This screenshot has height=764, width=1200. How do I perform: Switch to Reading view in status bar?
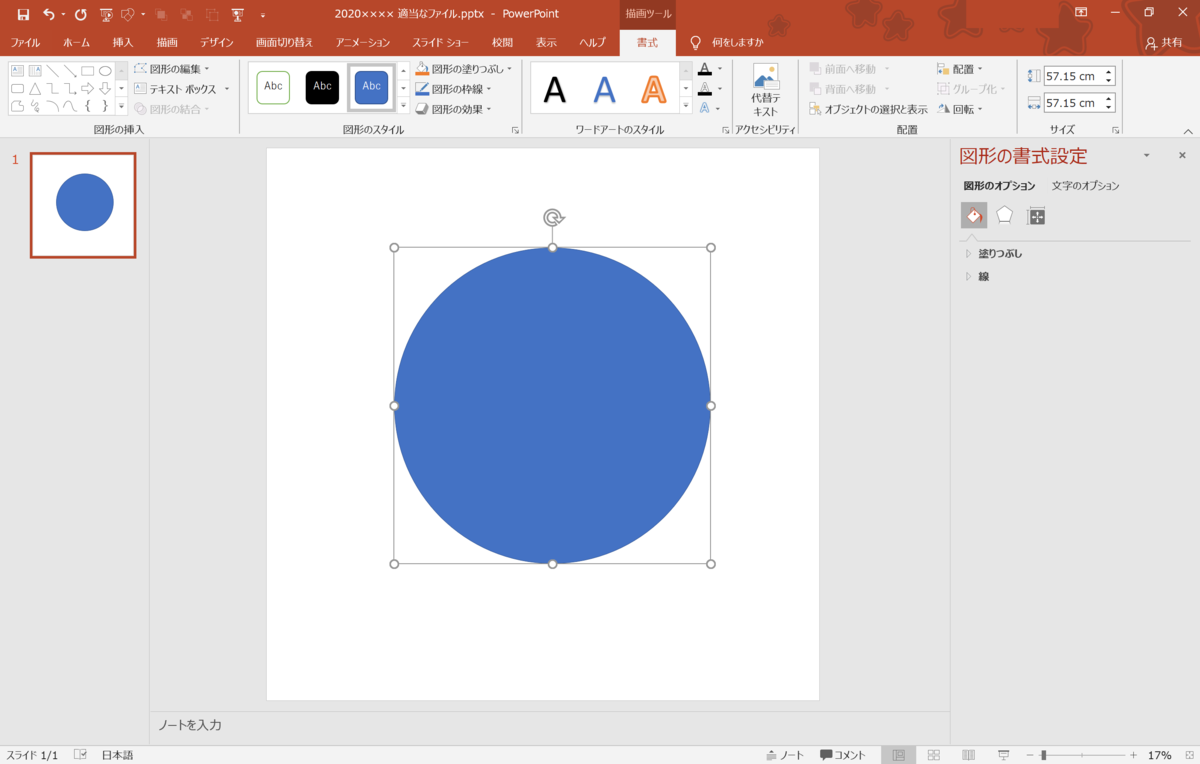pyautogui.click(x=968, y=755)
